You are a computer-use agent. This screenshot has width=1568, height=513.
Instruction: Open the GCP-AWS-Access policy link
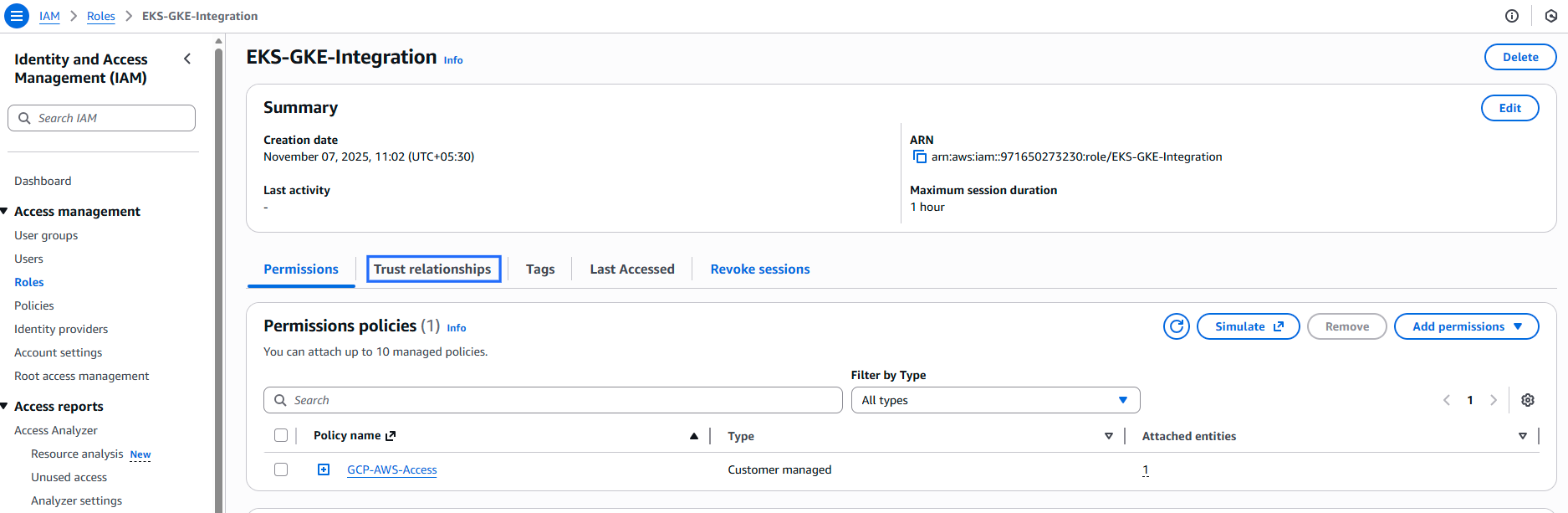[x=391, y=469]
